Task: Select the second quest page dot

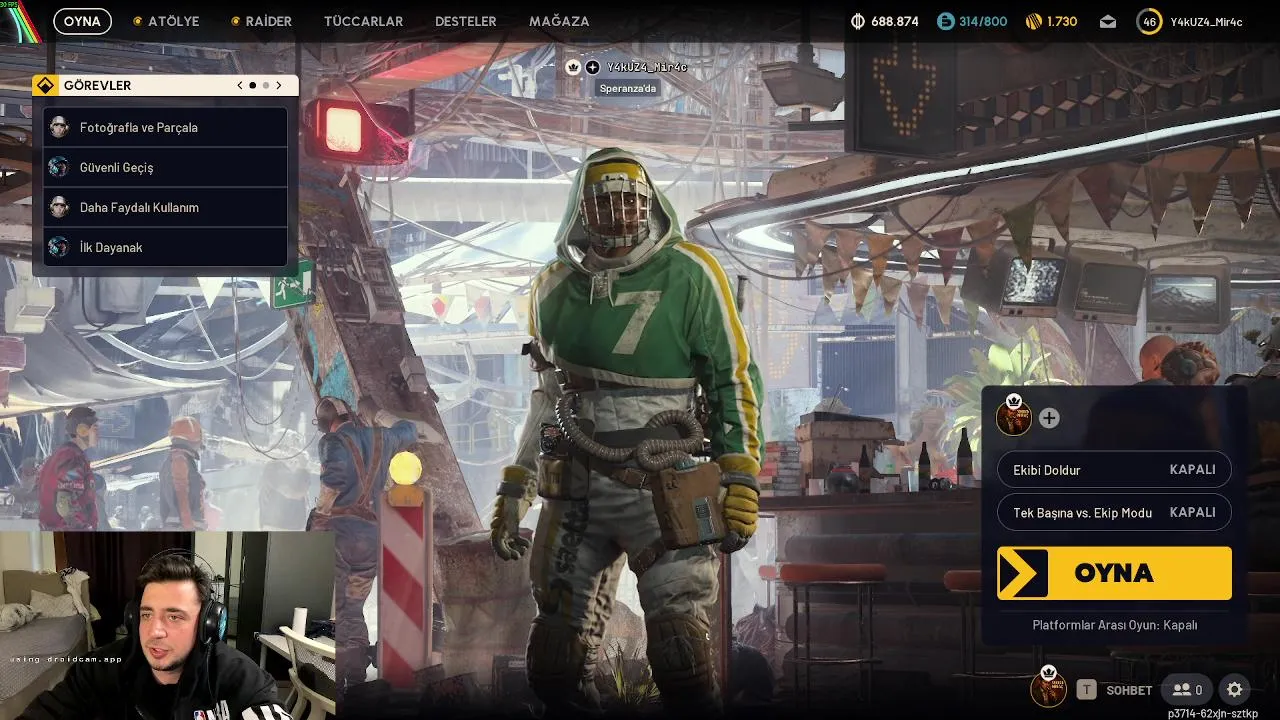Action: tap(266, 85)
